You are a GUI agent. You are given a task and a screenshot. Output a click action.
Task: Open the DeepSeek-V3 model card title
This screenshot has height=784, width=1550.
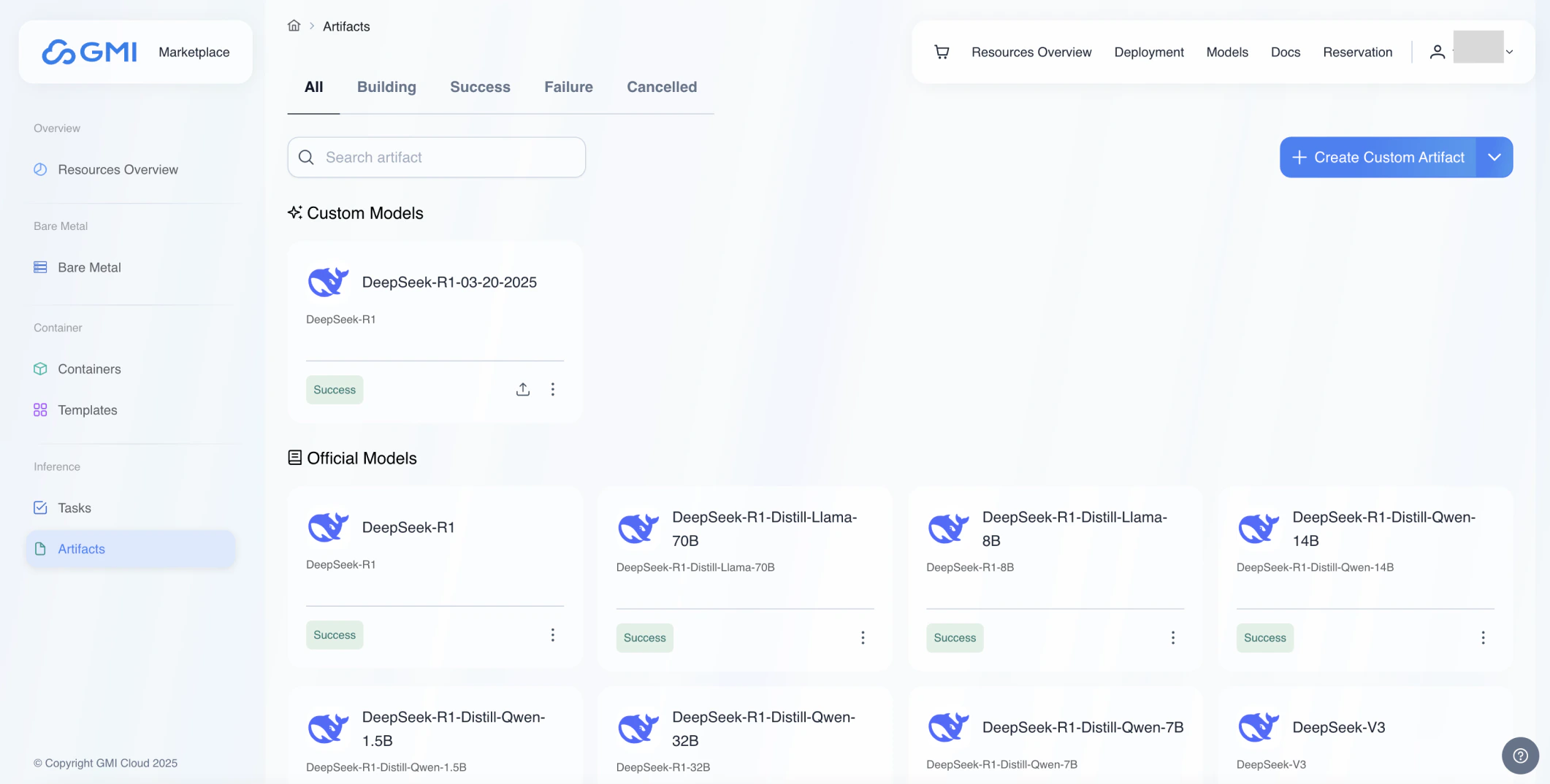[1338, 727]
